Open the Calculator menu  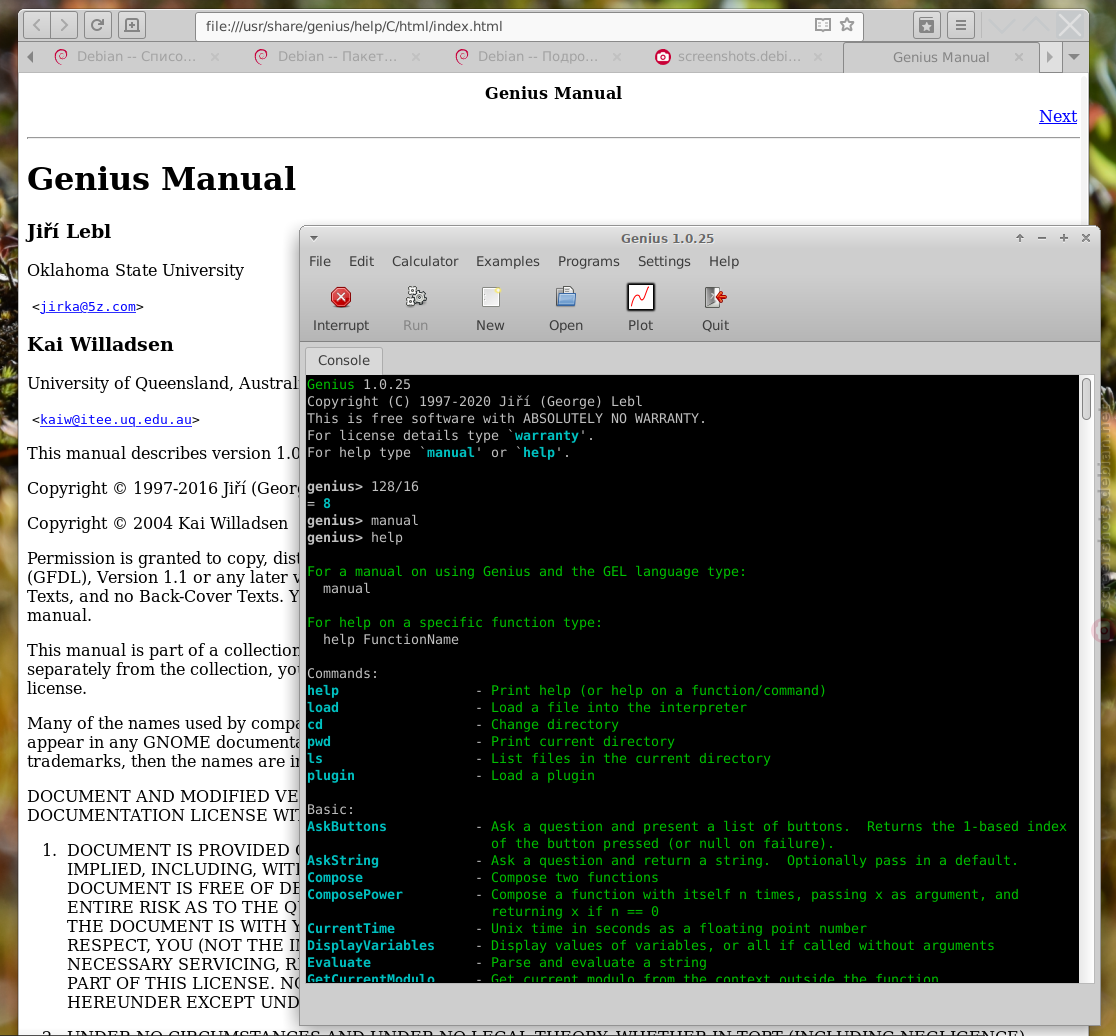[425, 261]
